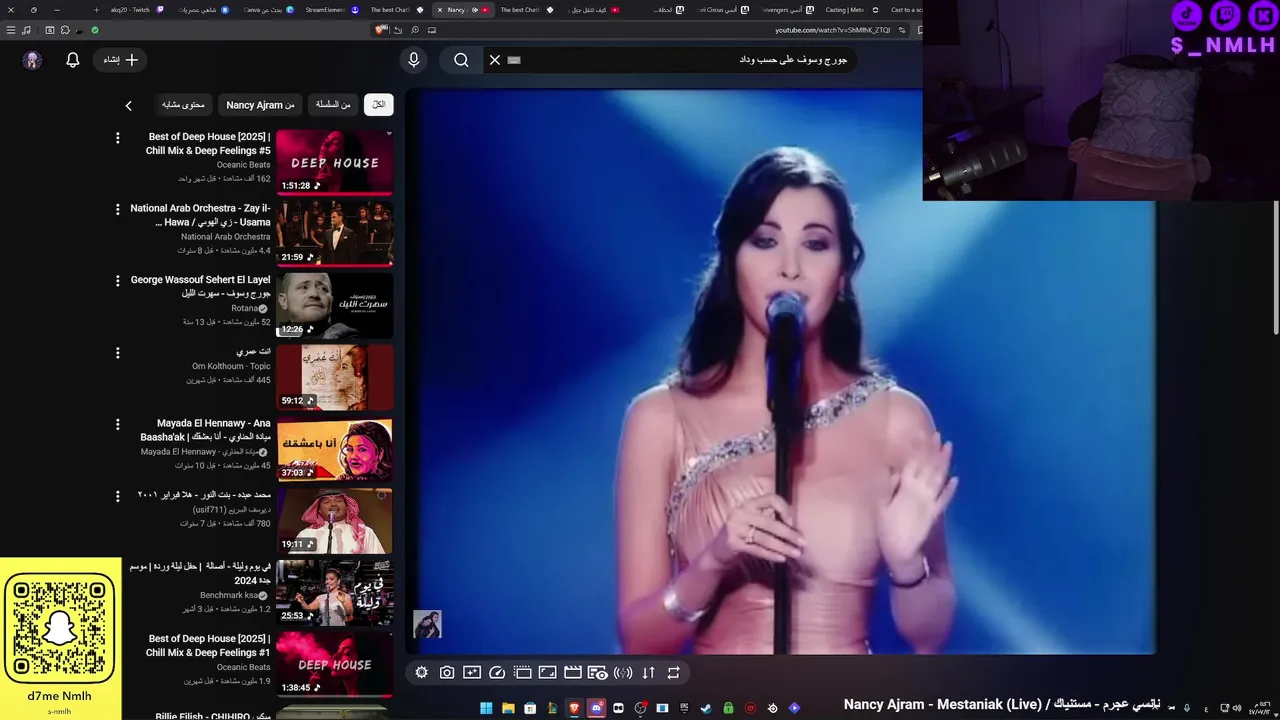This screenshot has width=1280, height=720.
Task: Open Steam from the taskbar
Action: (706, 708)
